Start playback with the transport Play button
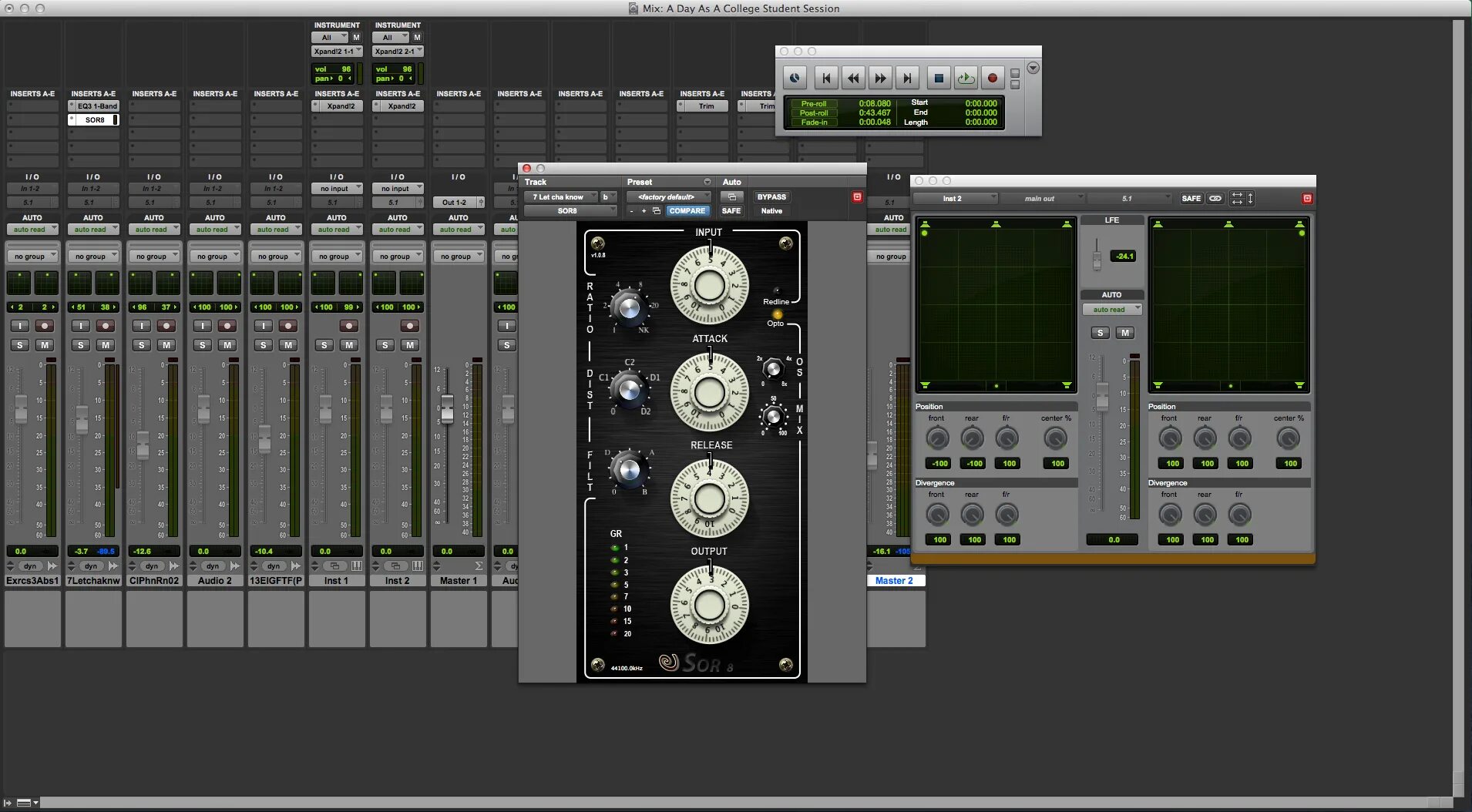This screenshot has width=1472, height=812. point(966,78)
